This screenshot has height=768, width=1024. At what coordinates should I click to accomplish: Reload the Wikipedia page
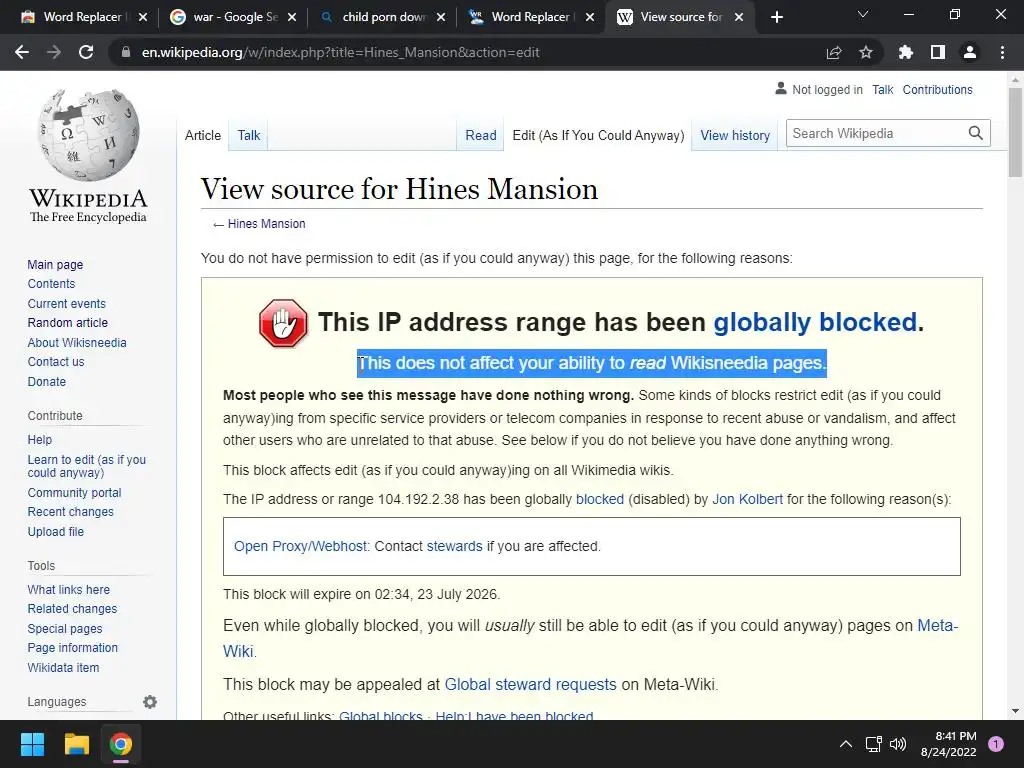tap(86, 52)
